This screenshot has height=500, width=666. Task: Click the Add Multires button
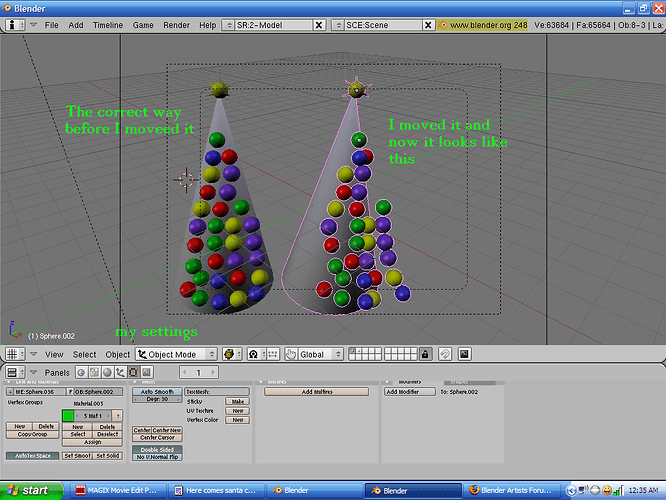[x=316, y=392]
